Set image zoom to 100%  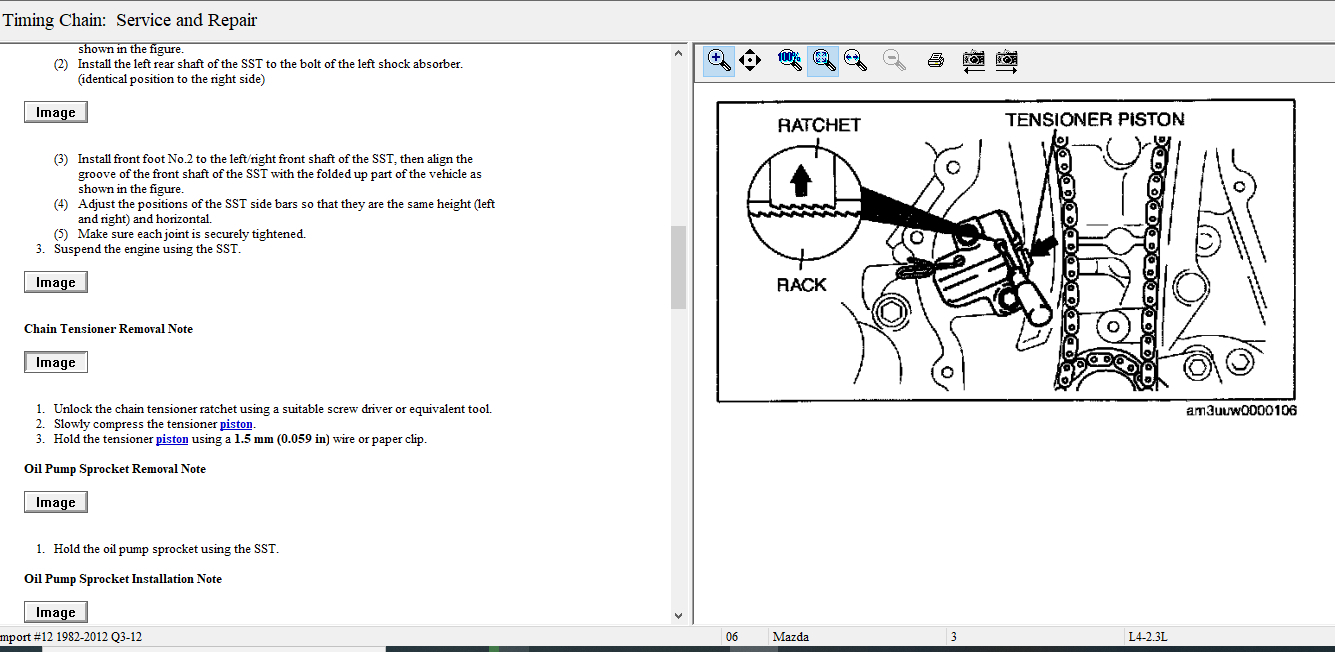[x=789, y=60]
